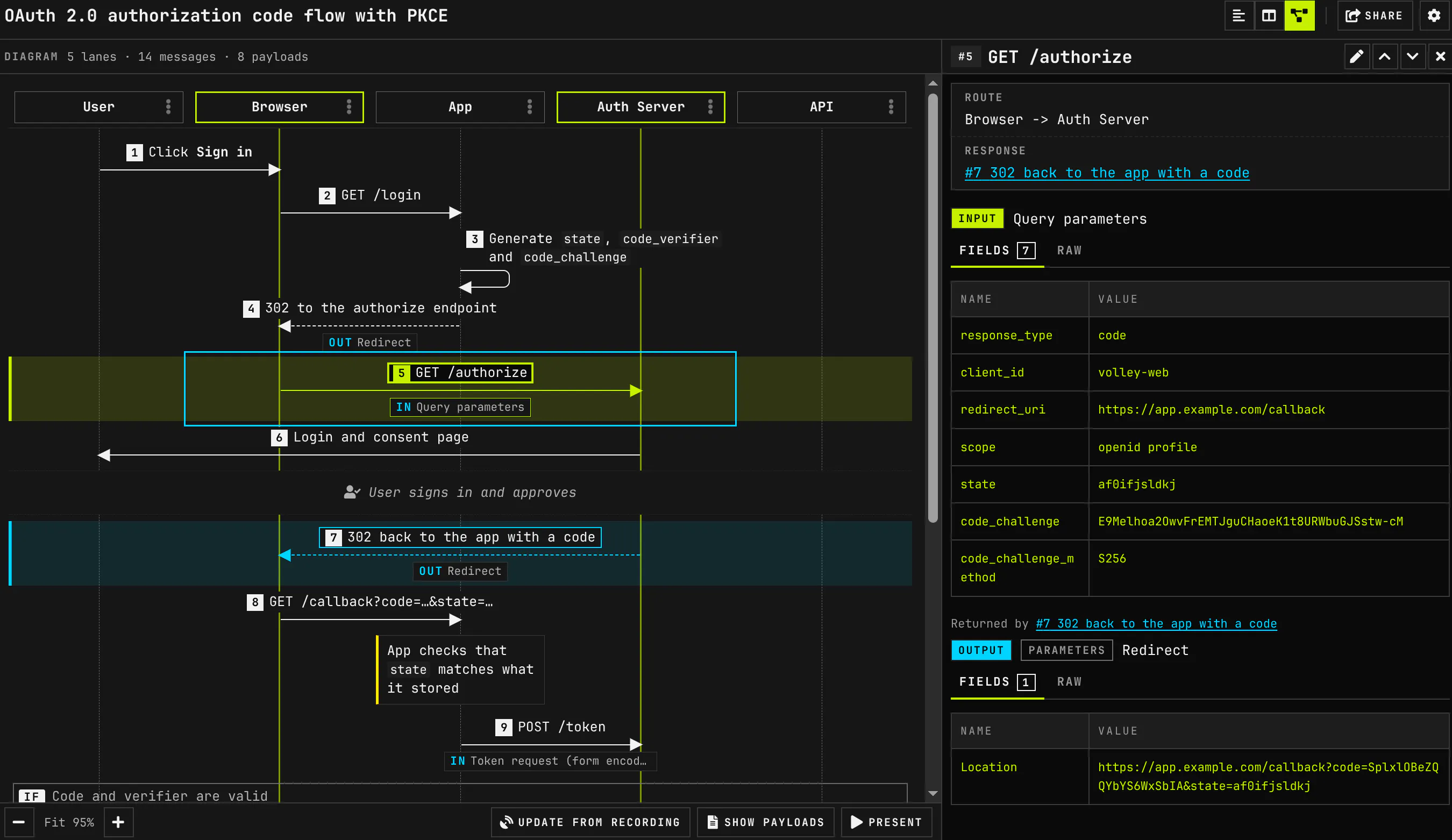Click Update From Recording
Viewport: 1452px width, 840px height.
590,822
